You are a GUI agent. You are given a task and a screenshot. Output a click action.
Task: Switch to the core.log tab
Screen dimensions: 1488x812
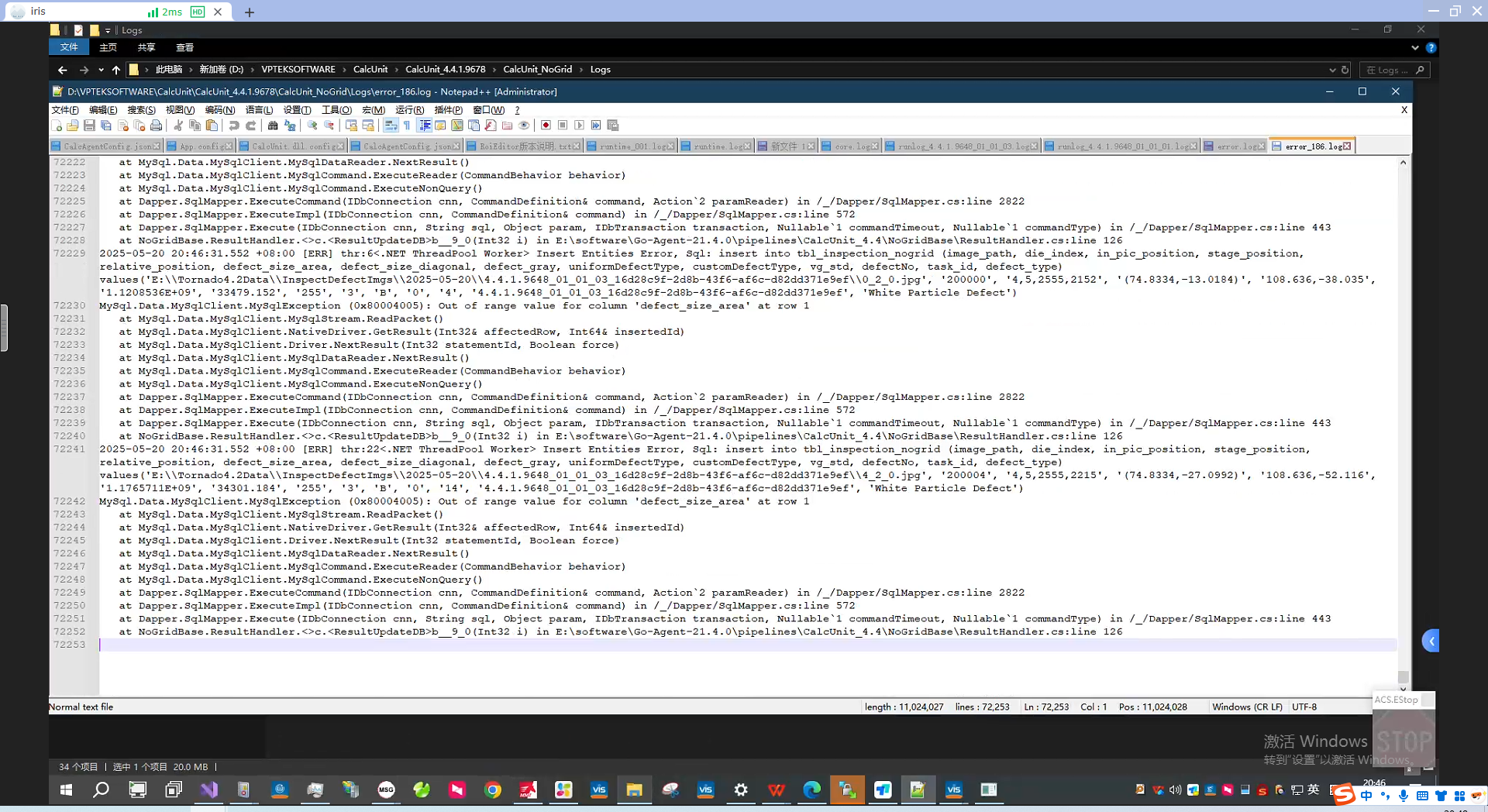point(849,146)
